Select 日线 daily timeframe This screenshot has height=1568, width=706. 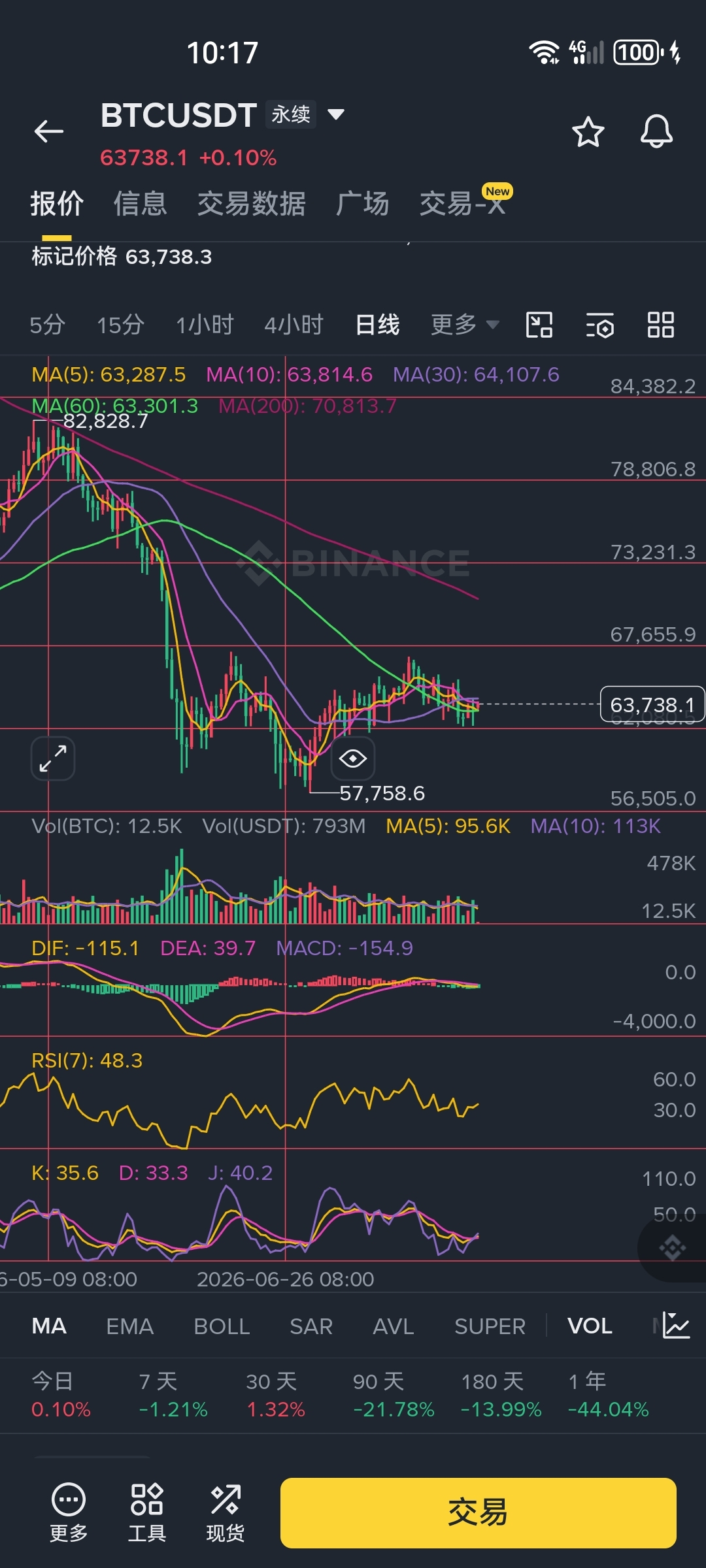[x=377, y=325]
